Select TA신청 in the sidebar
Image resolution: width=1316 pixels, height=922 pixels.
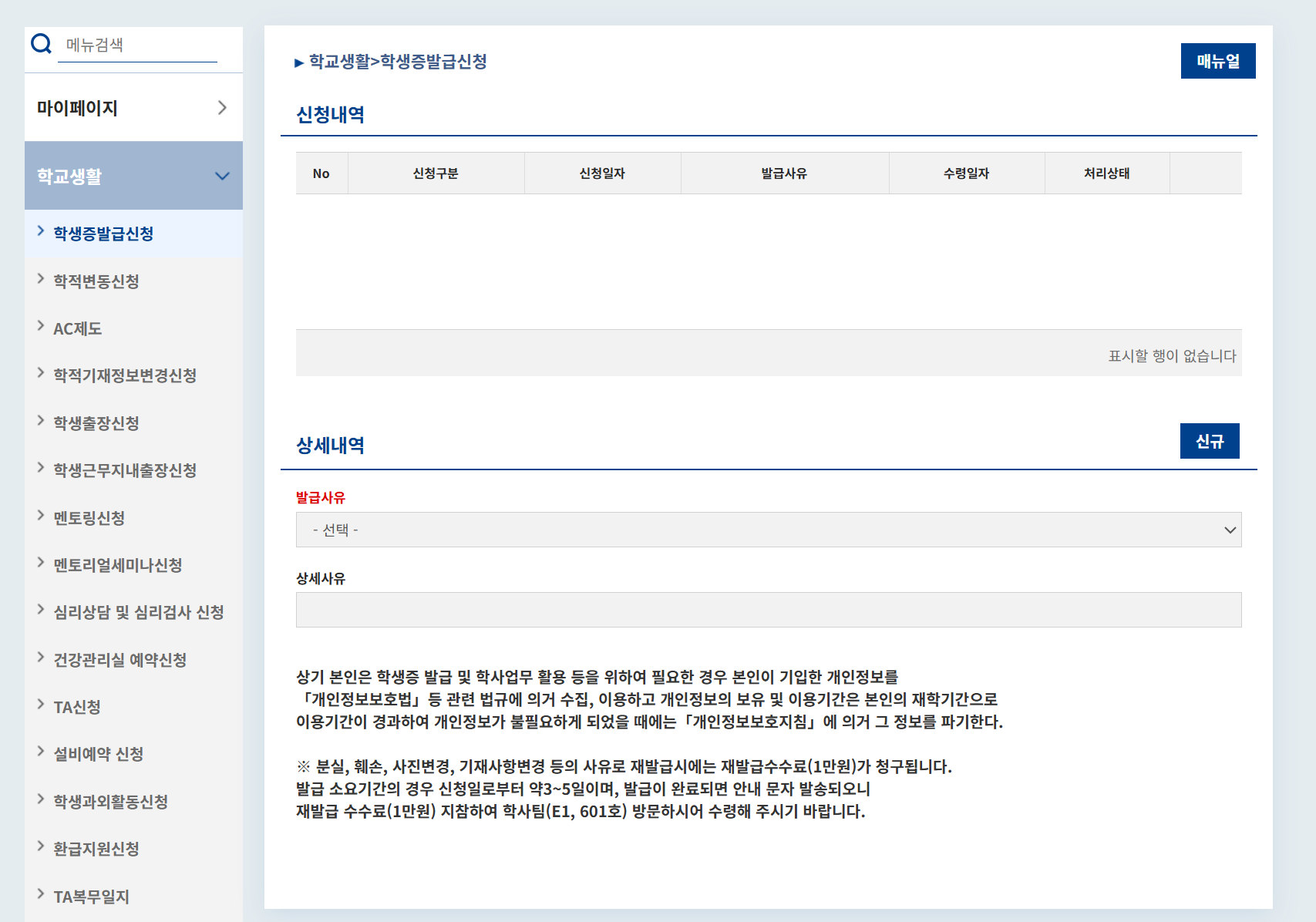coord(77,707)
